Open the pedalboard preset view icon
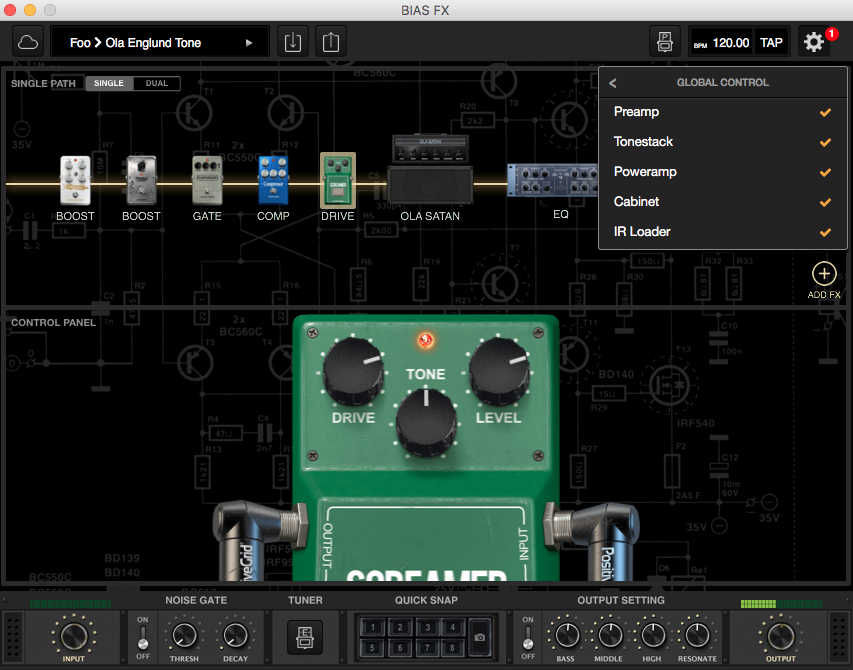The height and width of the screenshot is (670, 853). coord(665,42)
